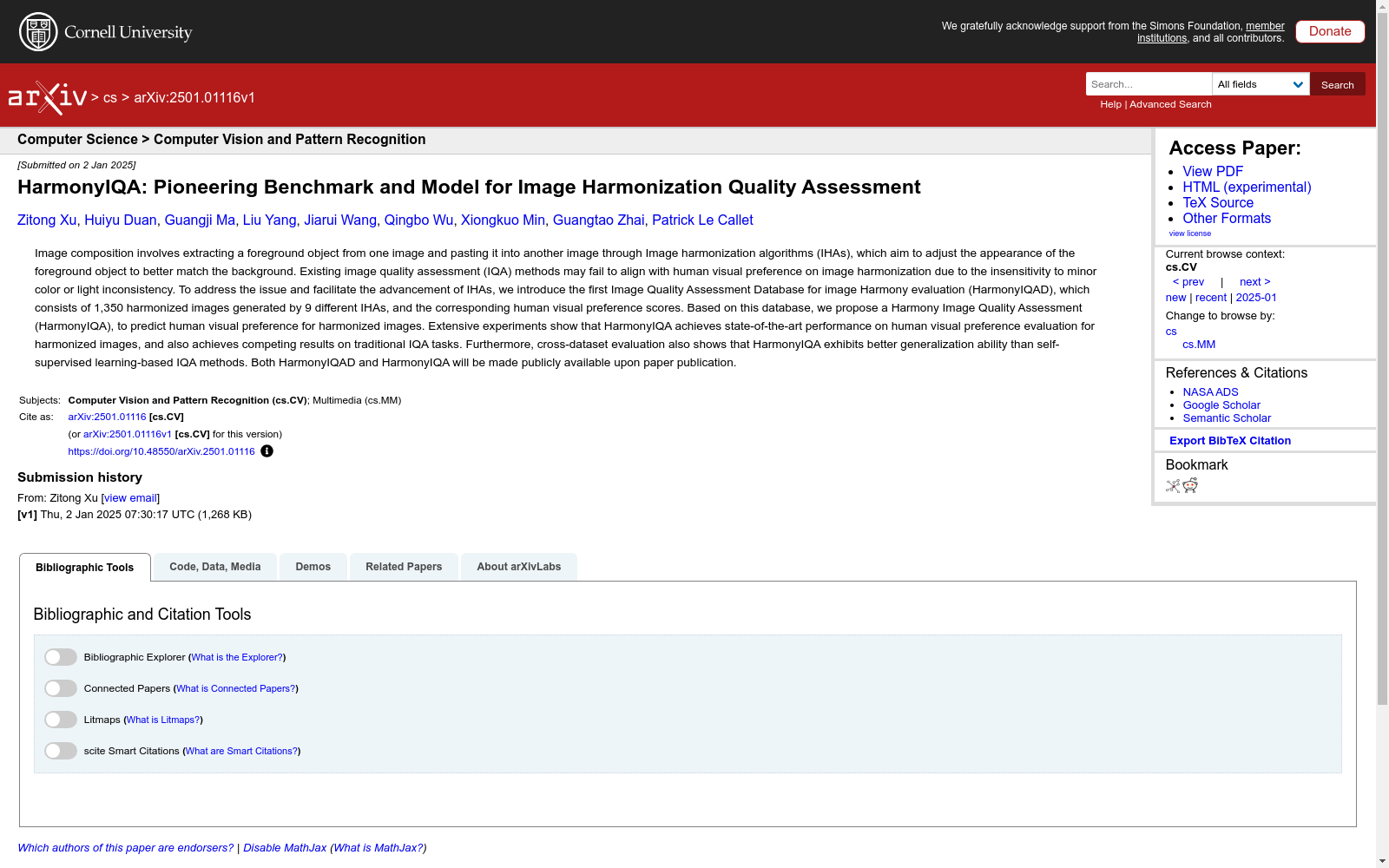This screenshot has height=868, width=1389.
Task: Open the 2025-01 listing link
Action: (x=1256, y=298)
